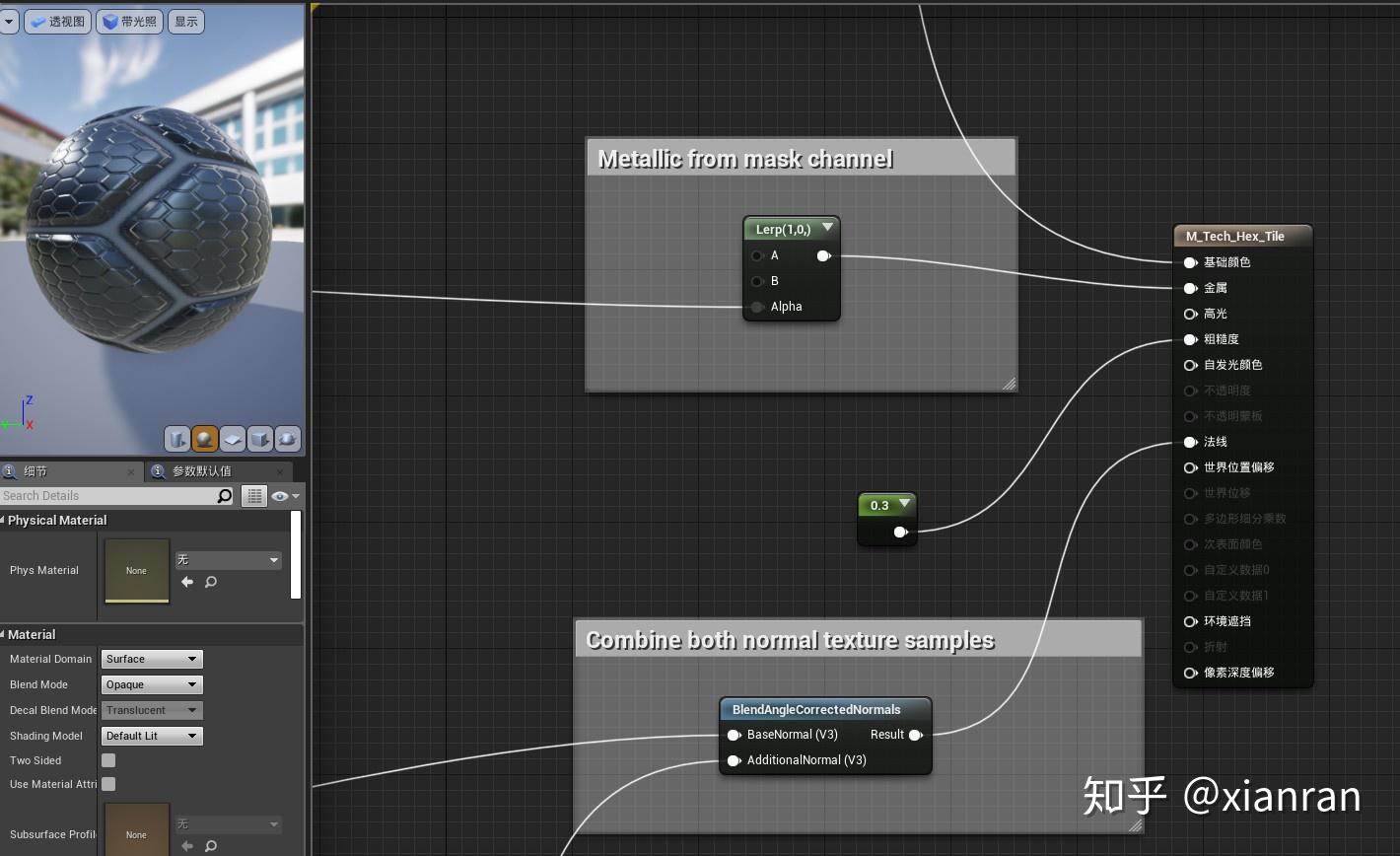The image size is (1400, 856).
Task: Click the 带光照 view mode button
Action: coord(128,21)
